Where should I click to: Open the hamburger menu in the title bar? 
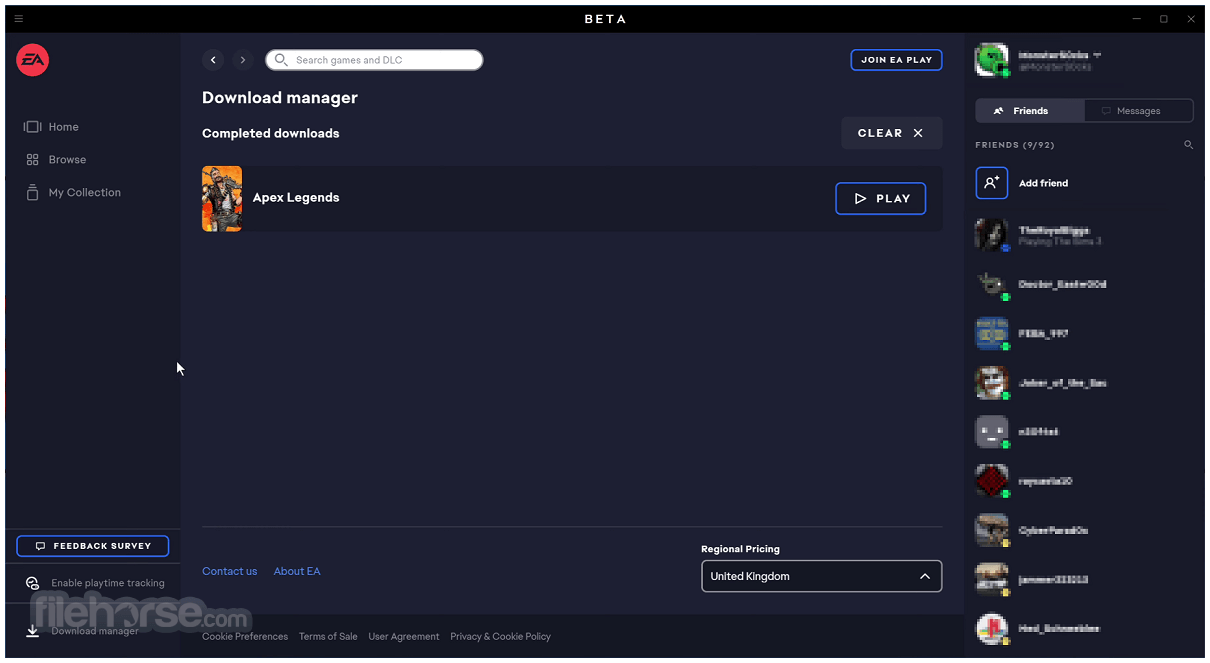(x=19, y=19)
